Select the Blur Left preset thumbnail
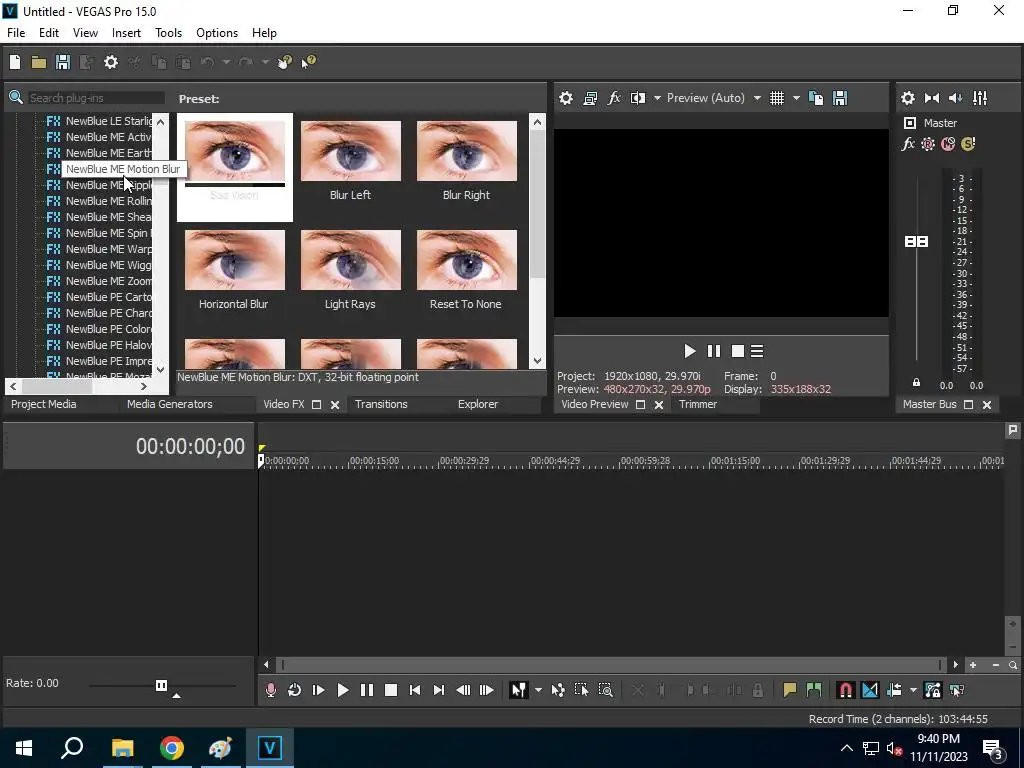Viewport: 1024px width, 768px height. click(351, 151)
